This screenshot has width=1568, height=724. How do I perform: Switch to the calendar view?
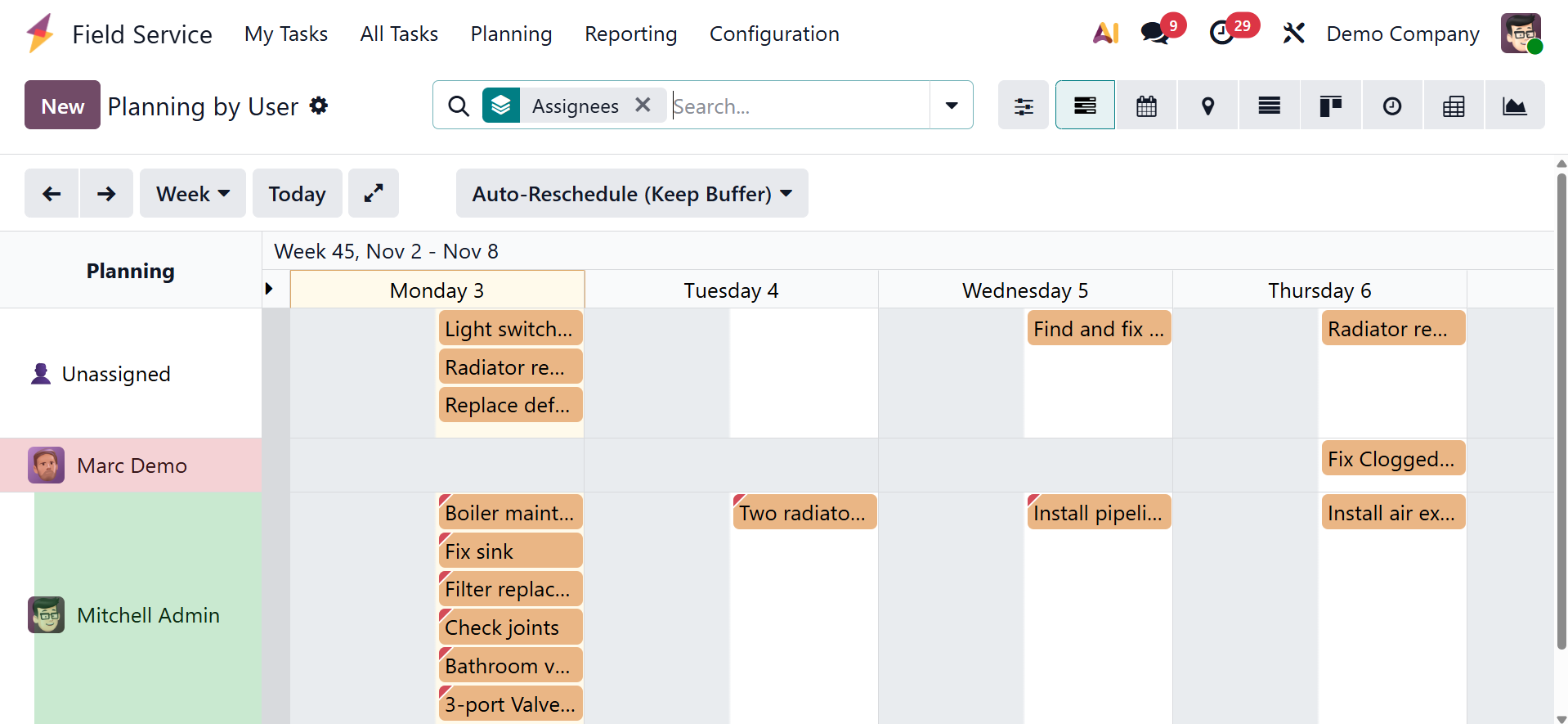[x=1146, y=106]
